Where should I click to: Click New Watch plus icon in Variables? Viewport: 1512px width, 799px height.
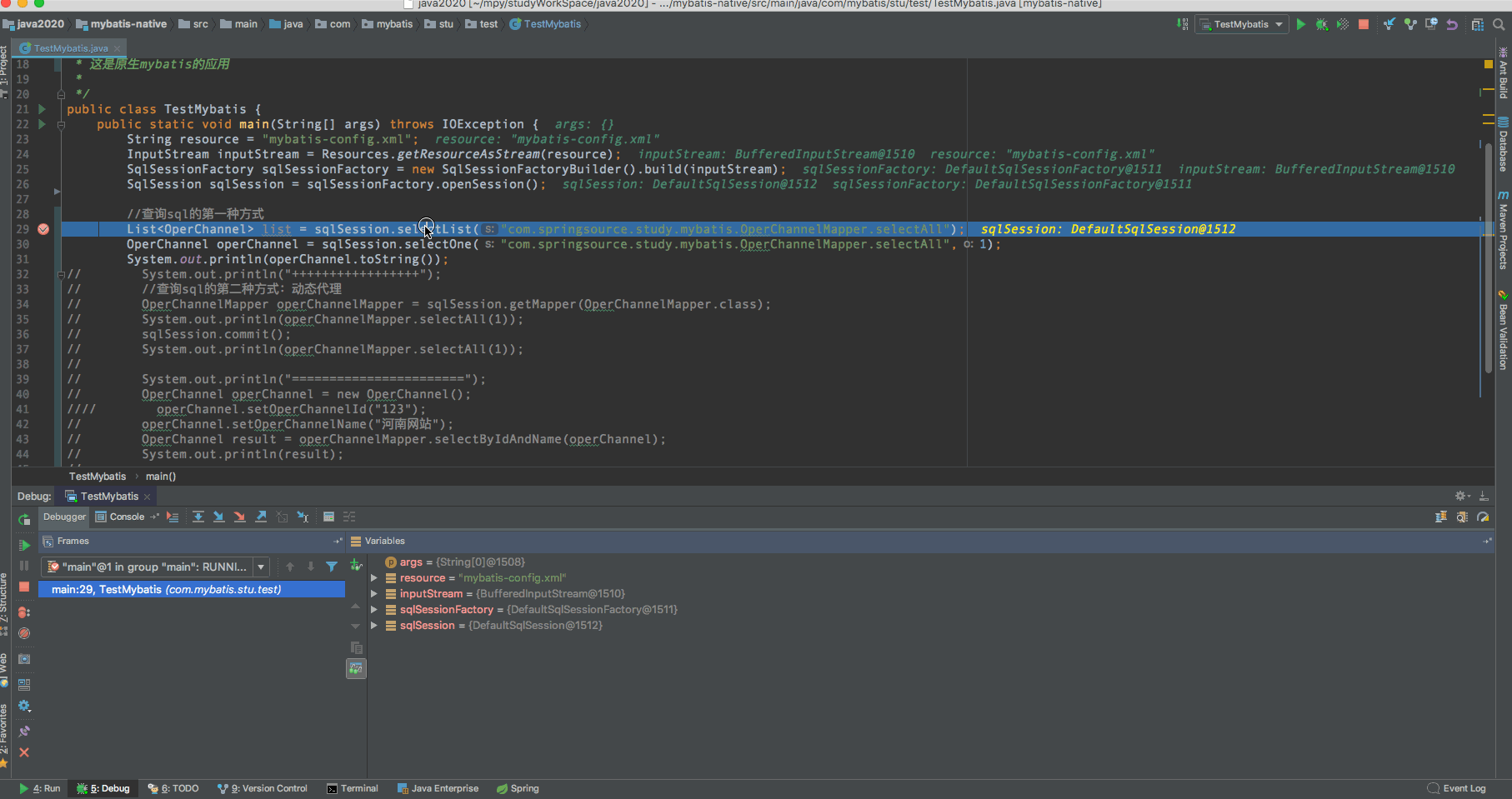356,566
